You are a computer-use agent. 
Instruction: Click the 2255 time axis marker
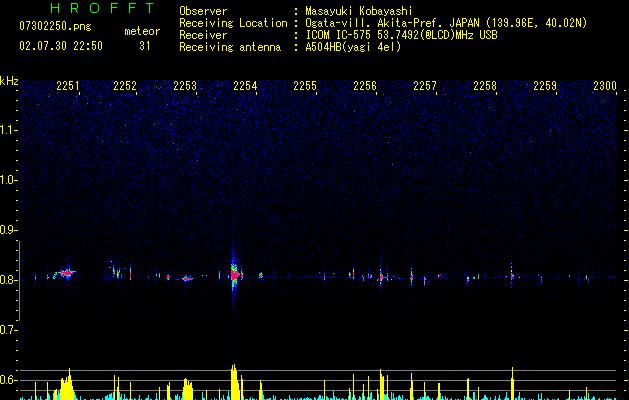[305, 86]
